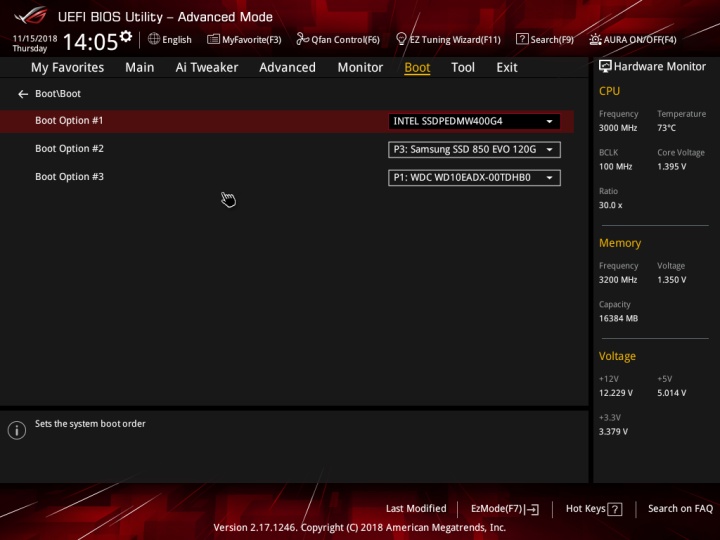The height and width of the screenshot is (540, 720).
Task: Click the Hardware Monitor panel title
Action: click(659, 67)
